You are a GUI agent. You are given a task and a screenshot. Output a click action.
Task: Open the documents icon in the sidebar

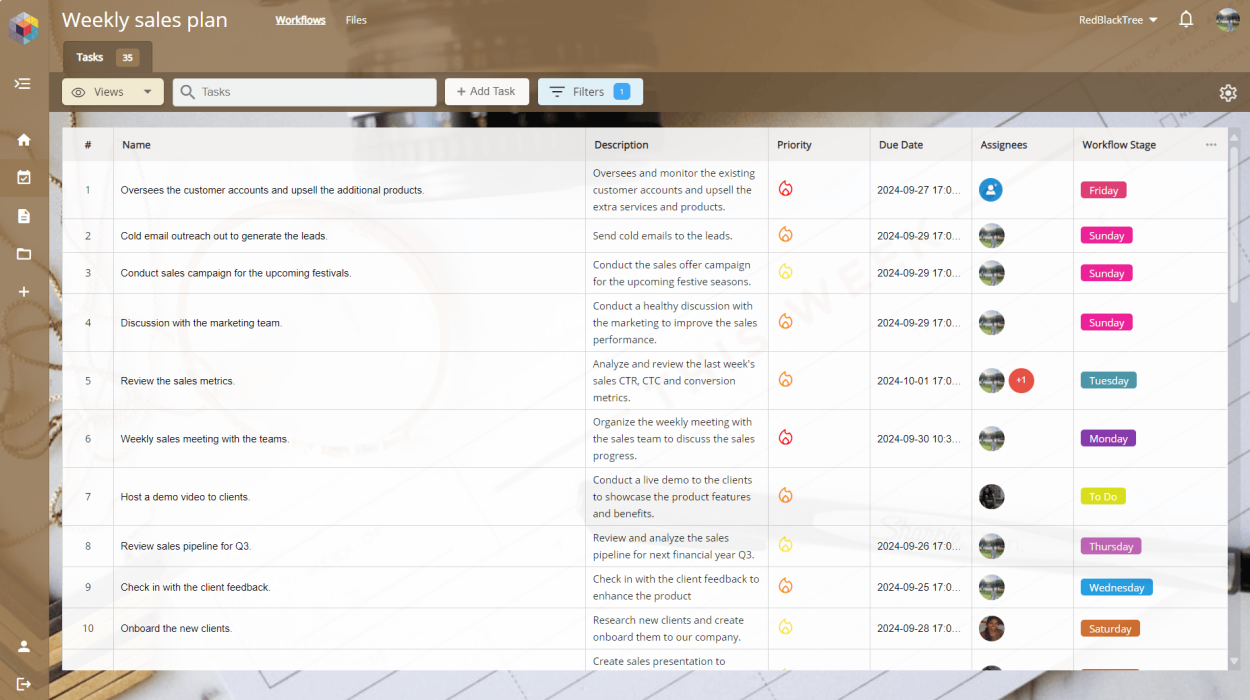(x=23, y=216)
